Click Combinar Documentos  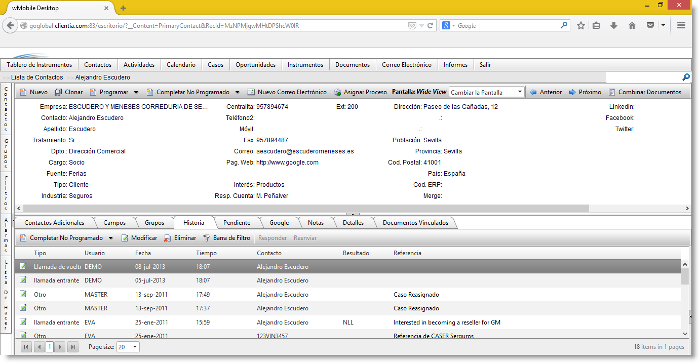(x=645, y=92)
